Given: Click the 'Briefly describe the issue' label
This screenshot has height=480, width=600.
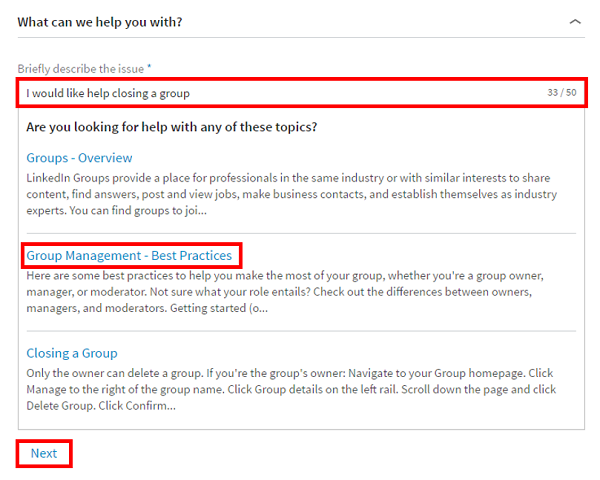Looking at the screenshot, I should [x=80, y=68].
